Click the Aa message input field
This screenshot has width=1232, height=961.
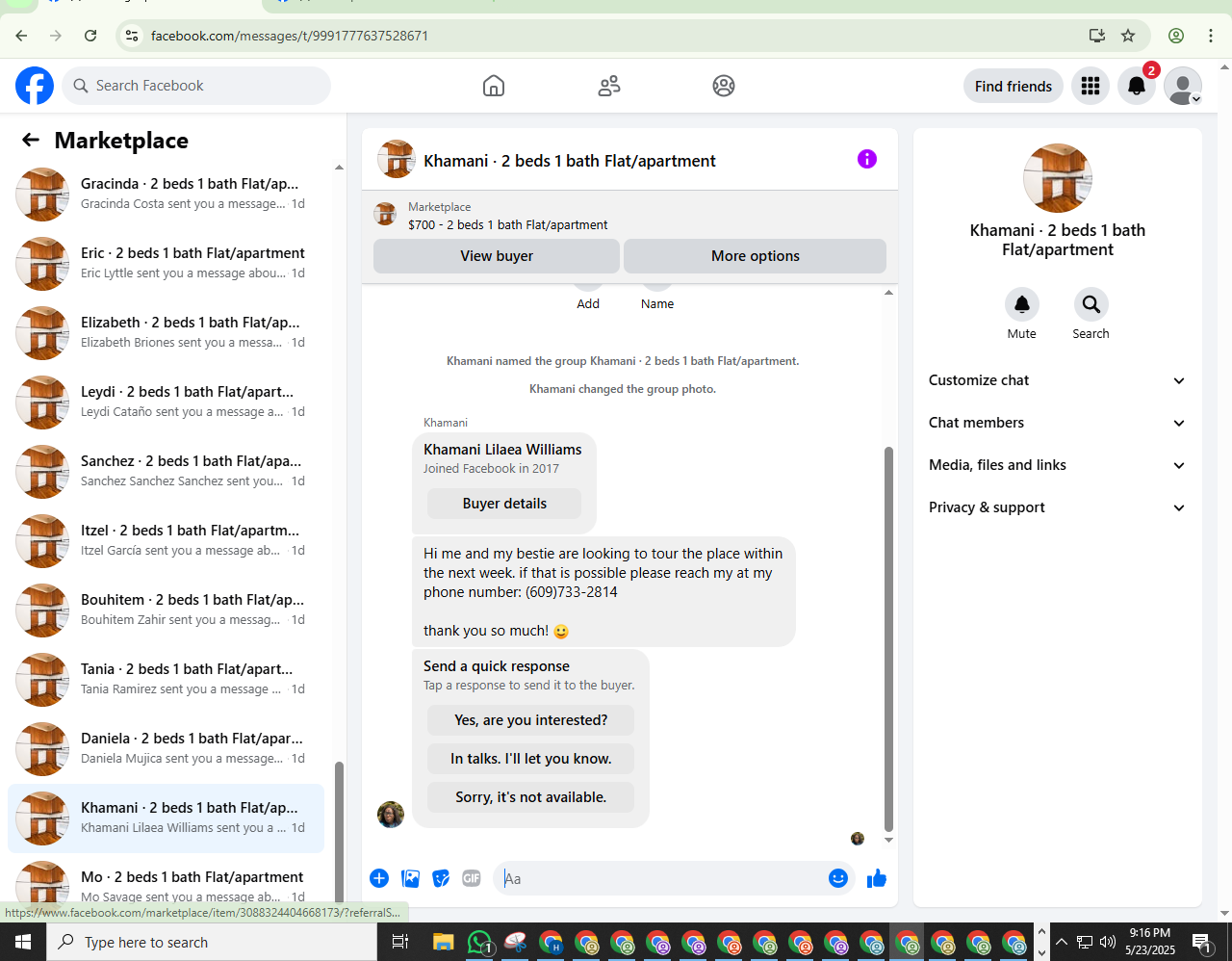(659, 878)
